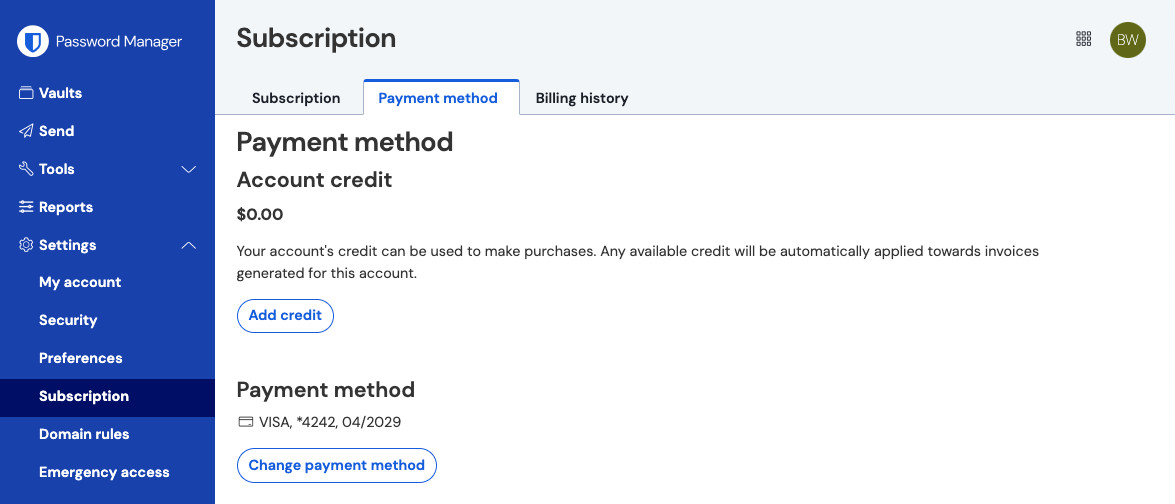Image resolution: width=1175 pixels, height=504 pixels.
Task: Open the BW account avatar menu
Action: point(1128,40)
